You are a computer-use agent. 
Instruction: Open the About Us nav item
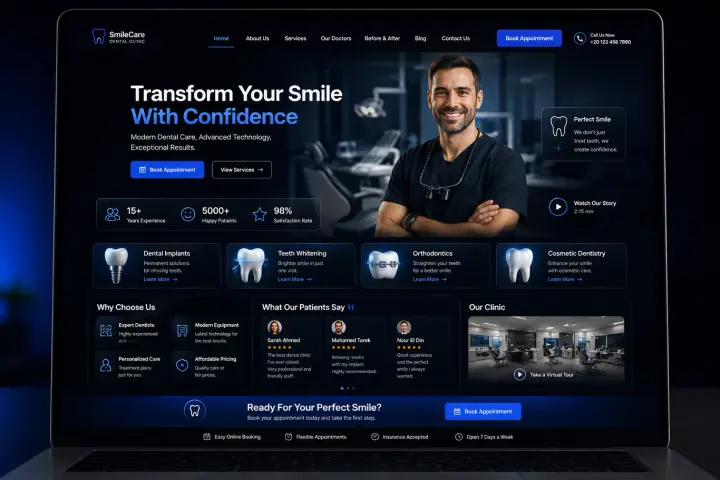pyautogui.click(x=258, y=39)
